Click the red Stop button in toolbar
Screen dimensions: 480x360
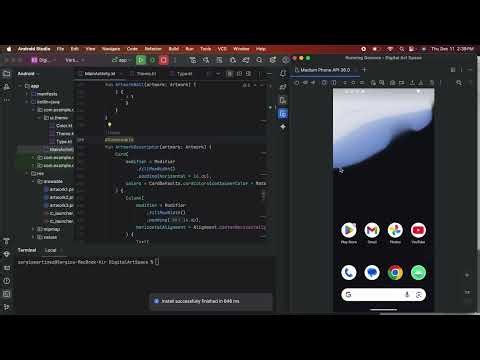tap(164, 60)
